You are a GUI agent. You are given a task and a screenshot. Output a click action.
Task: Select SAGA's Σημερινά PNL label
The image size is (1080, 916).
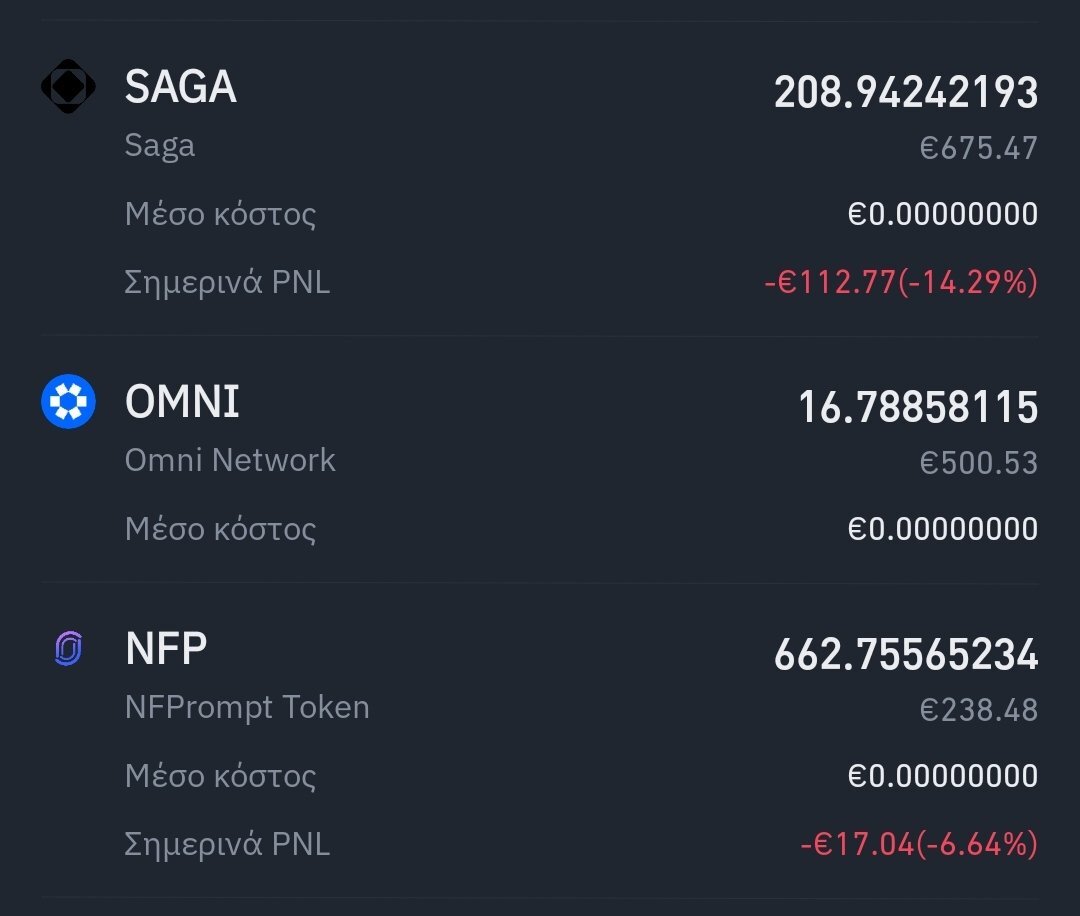pyautogui.click(x=227, y=282)
